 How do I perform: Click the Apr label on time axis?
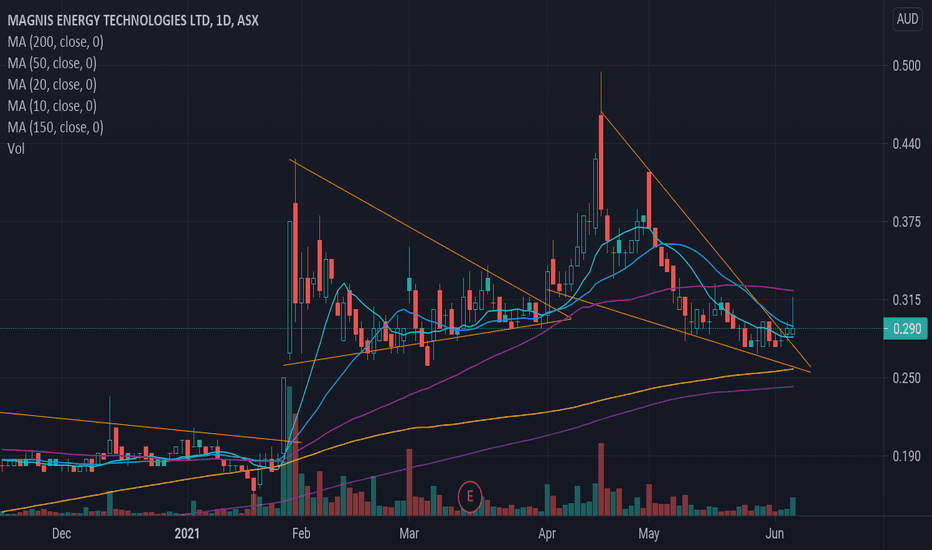(x=547, y=533)
